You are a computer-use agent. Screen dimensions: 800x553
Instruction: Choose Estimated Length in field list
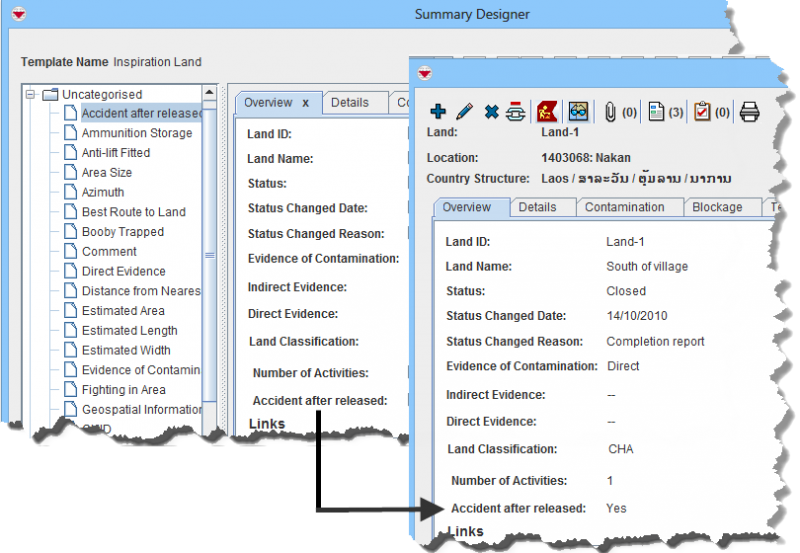click(129, 331)
